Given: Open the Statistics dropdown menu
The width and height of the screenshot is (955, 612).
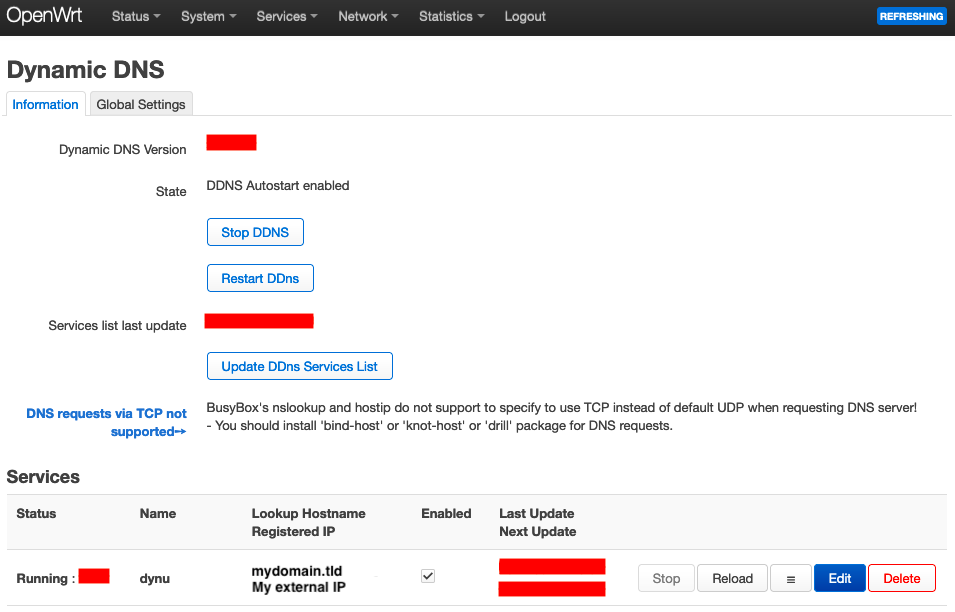Looking at the screenshot, I should point(451,16).
